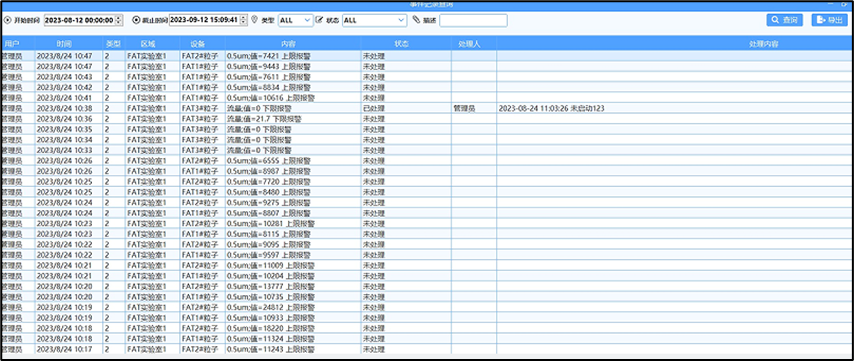
Task: Click the cell '2023-08-24 11:03:26 未启动123'
Action: [675, 108]
